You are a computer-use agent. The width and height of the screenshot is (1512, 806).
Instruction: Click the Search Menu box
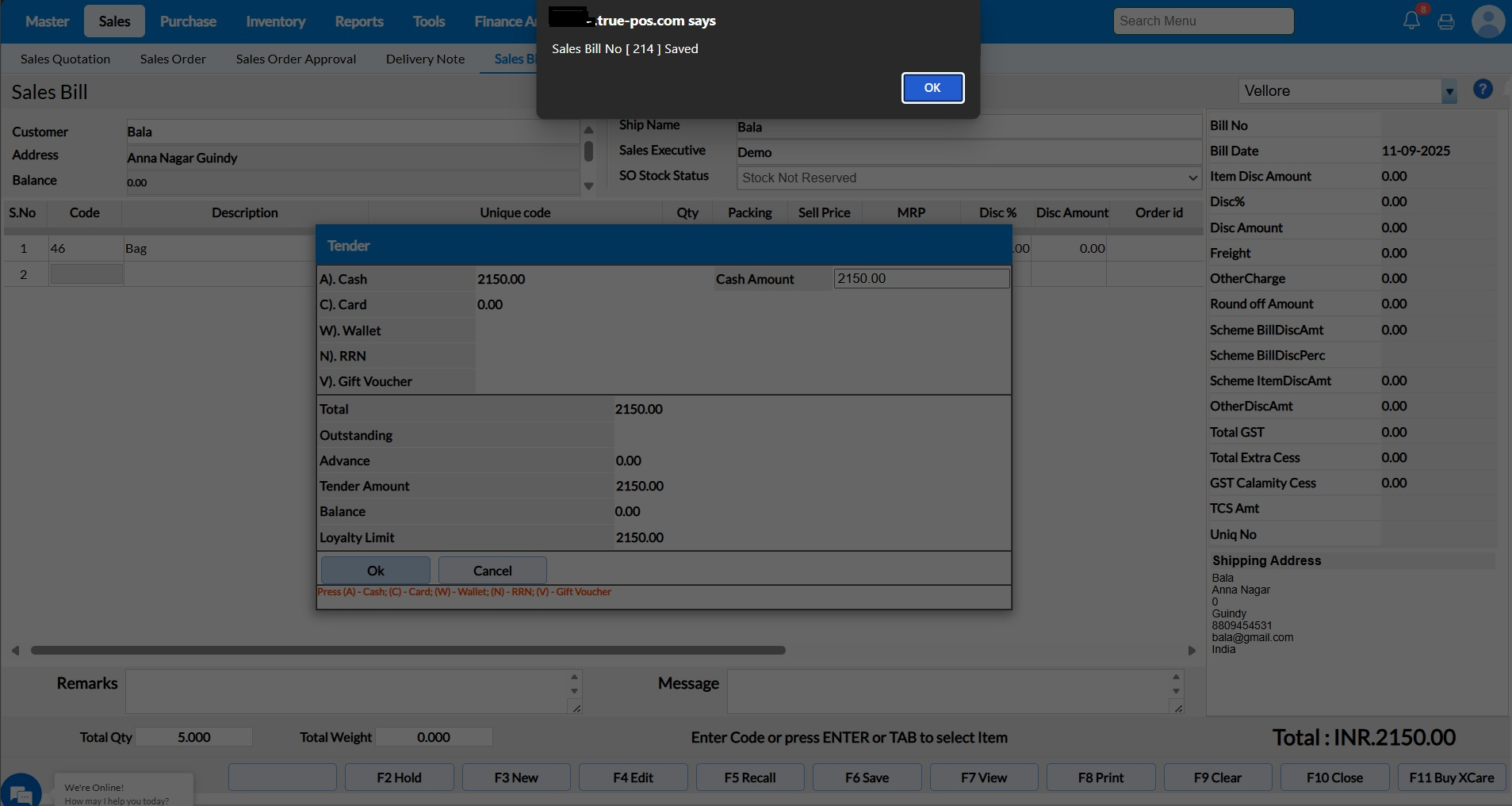[x=1203, y=21]
